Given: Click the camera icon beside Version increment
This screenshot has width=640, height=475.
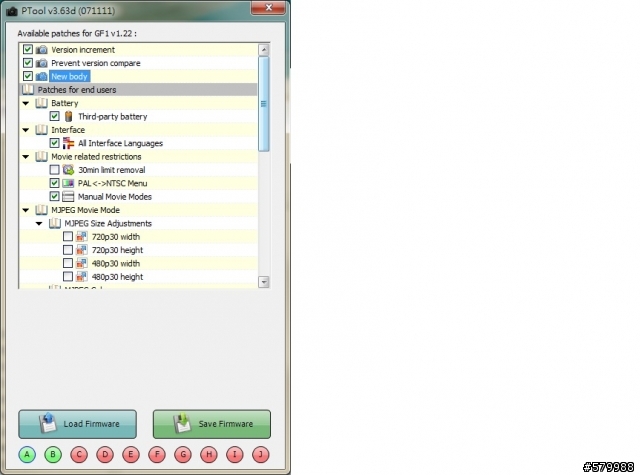Looking at the screenshot, I should (41, 50).
